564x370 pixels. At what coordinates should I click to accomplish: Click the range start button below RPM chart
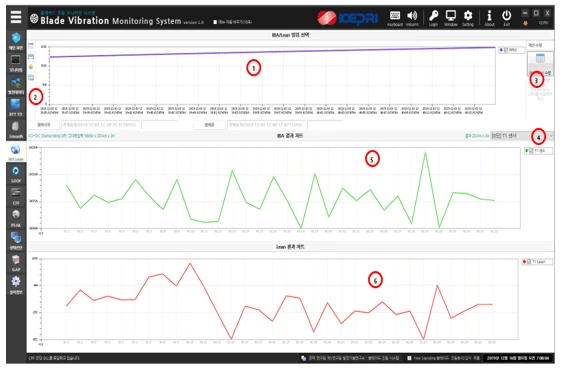click(44, 125)
